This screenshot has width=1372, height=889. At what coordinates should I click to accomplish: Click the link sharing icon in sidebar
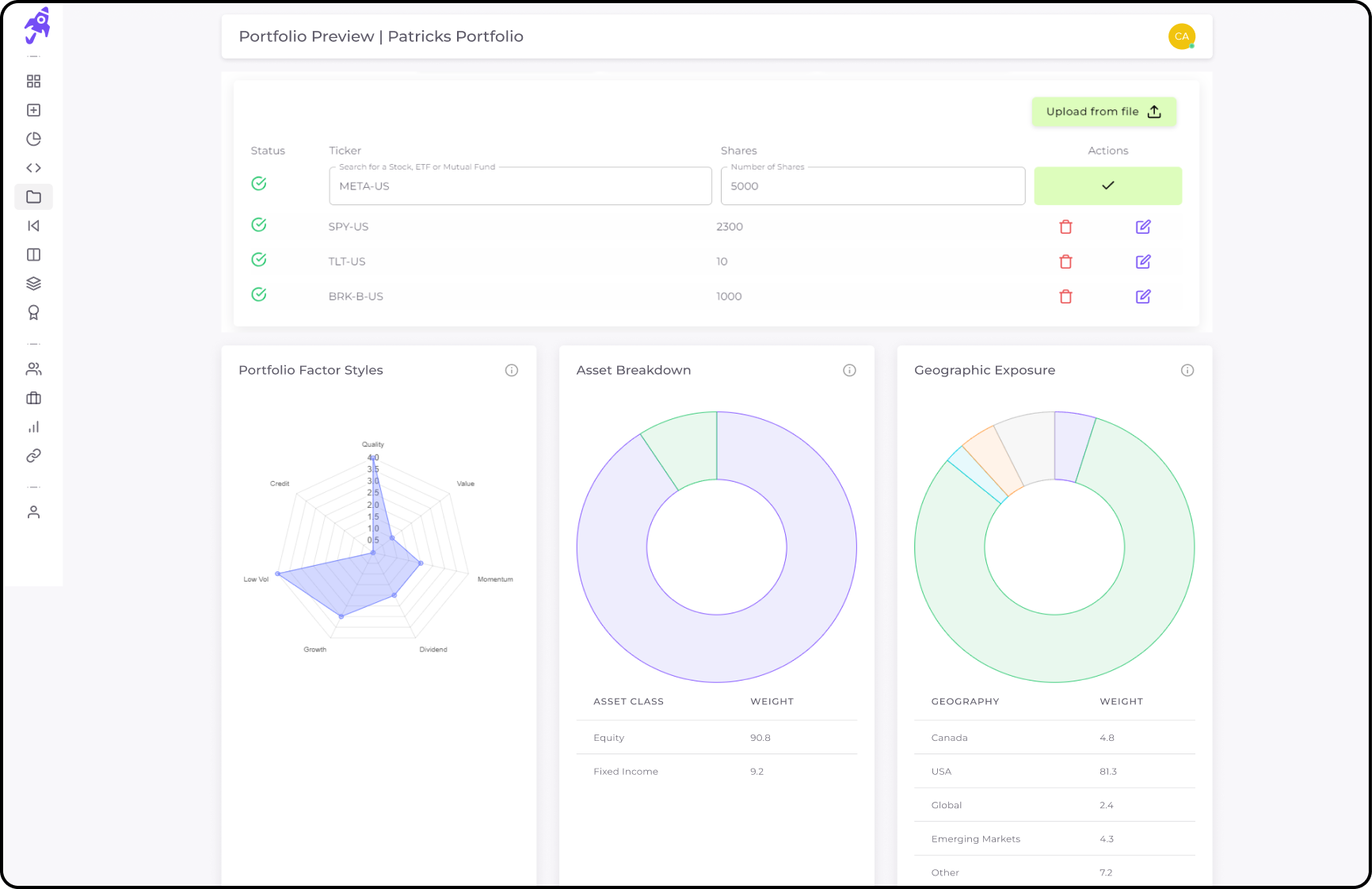click(33, 456)
